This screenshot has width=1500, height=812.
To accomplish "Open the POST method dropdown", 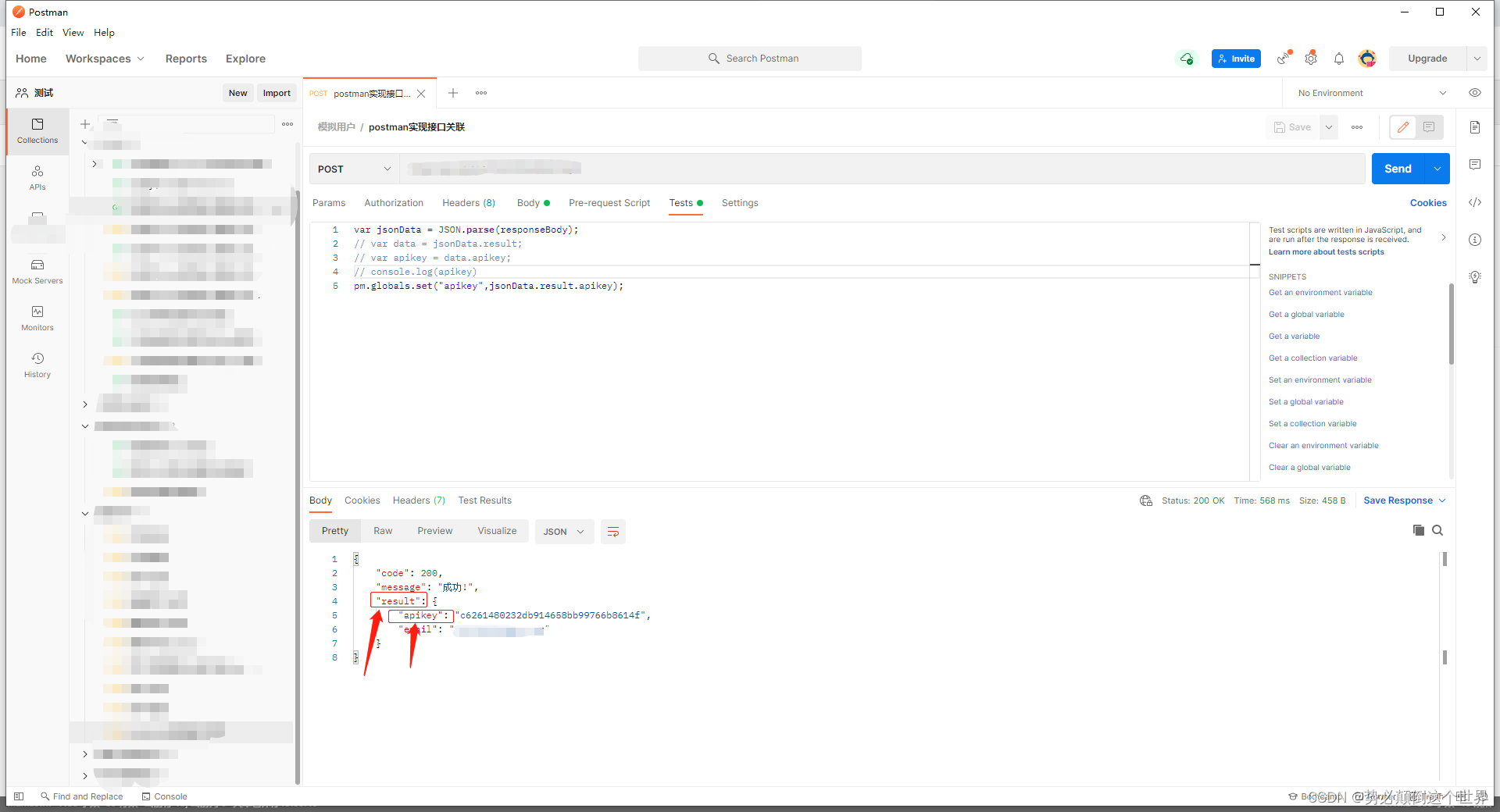I will coord(354,169).
